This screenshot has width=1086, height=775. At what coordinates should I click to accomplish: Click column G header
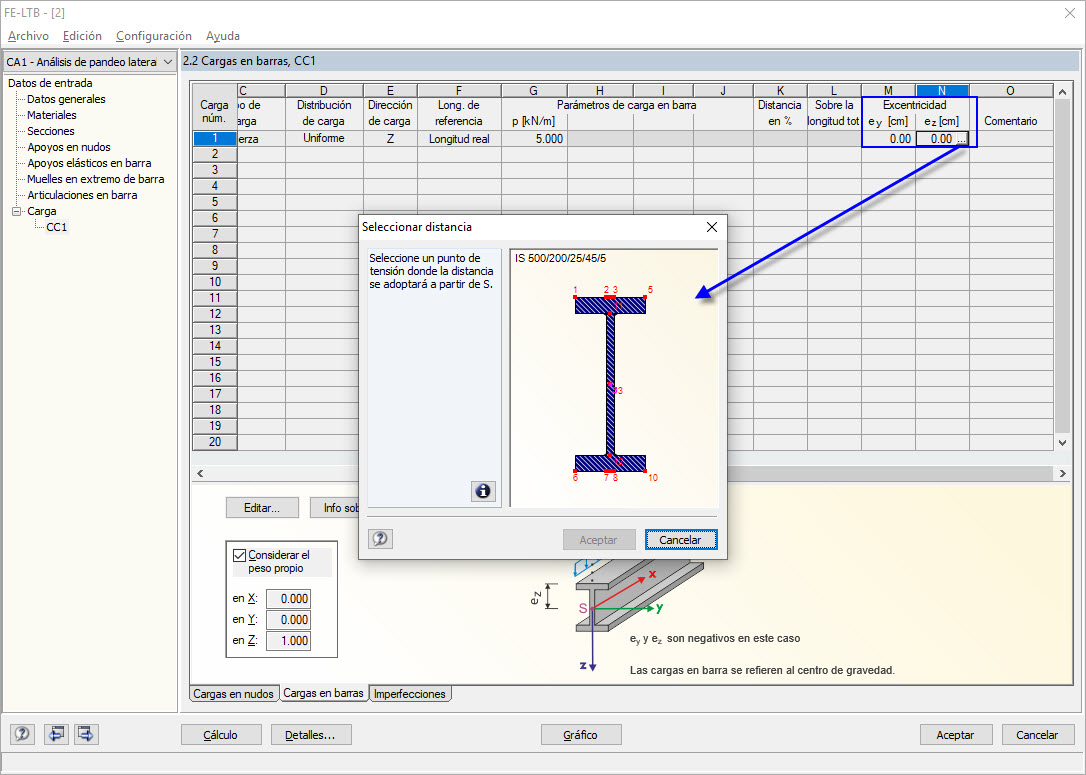click(534, 91)
